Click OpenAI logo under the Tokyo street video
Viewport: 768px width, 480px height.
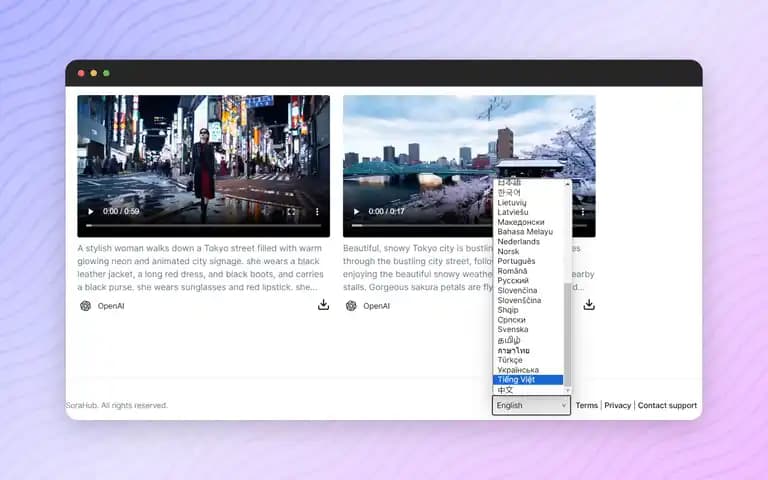[x=85, y=306]
